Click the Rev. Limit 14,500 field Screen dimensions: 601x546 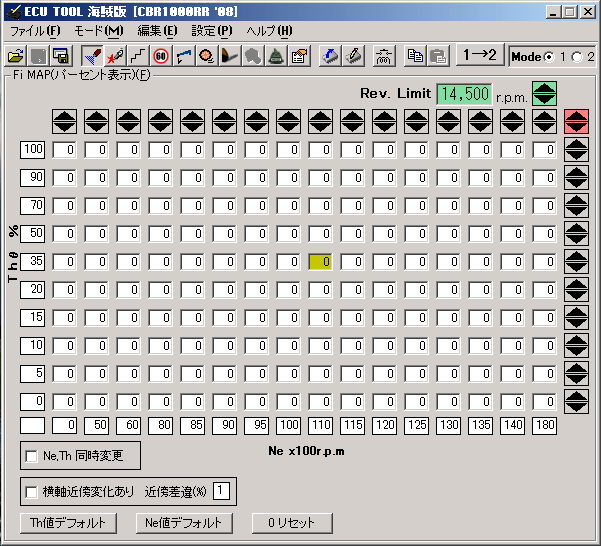pyautogui.click(x=465, y=94)
